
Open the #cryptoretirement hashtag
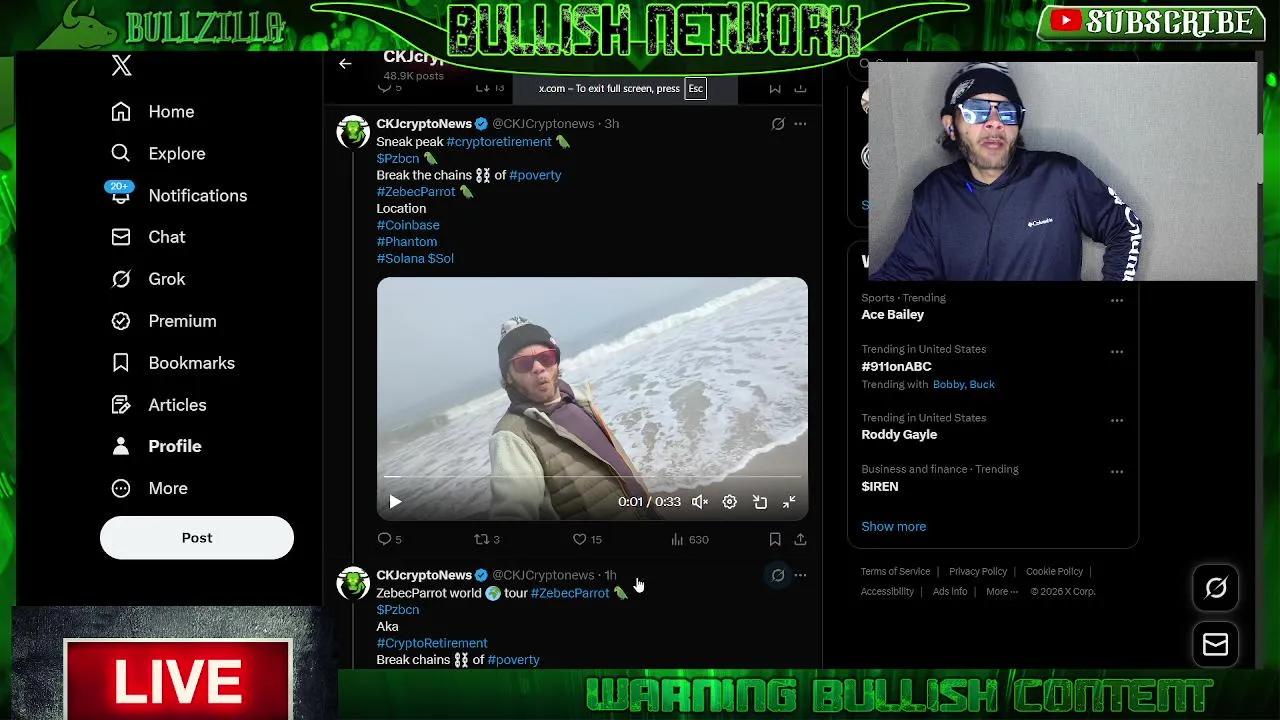point(499,142)
